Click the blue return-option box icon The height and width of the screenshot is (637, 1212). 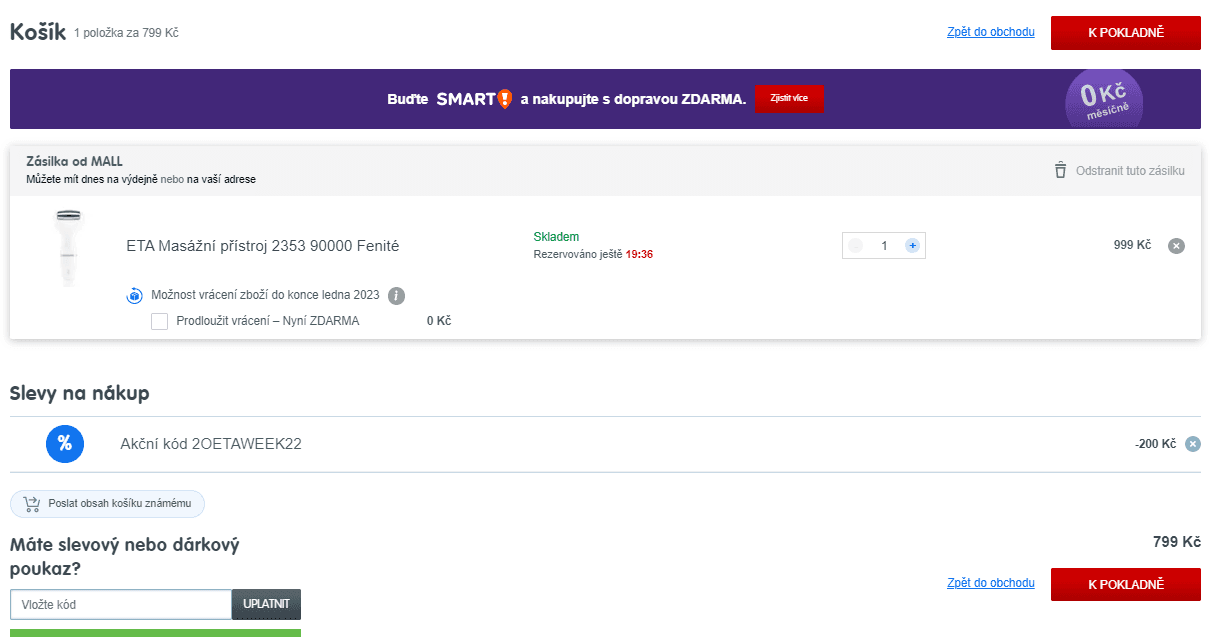(135, 295)
